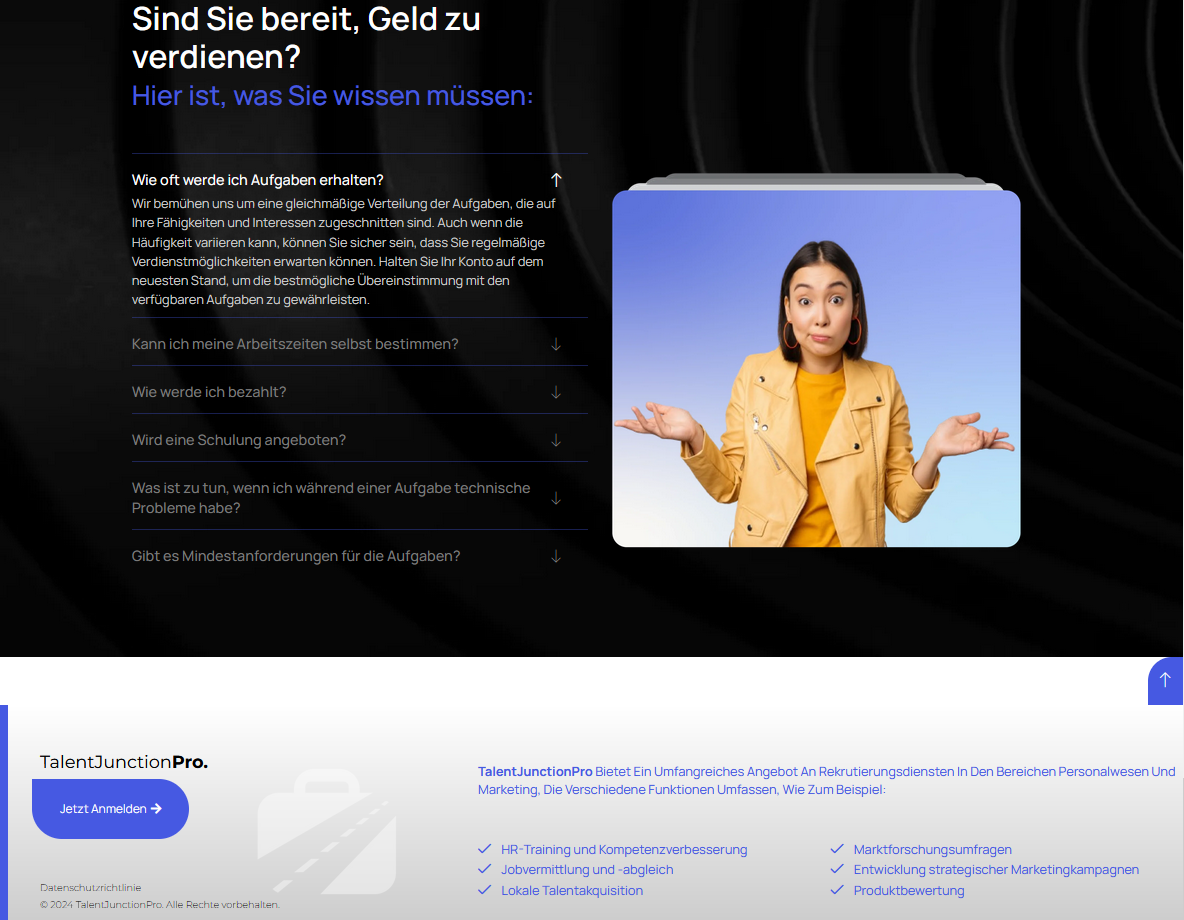Click the checkmark beside 'Produktbewertung'
The width and height of the screenshot is (1184, 920).
click(x=837, y=890)
